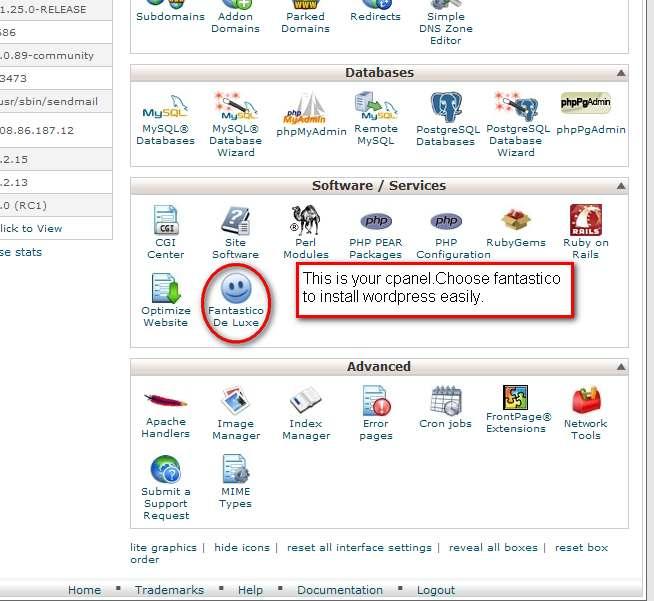This screenshot has width=654, height=601.
Task: Collapse the Advanced section arrow
Action: click(620, 367)
